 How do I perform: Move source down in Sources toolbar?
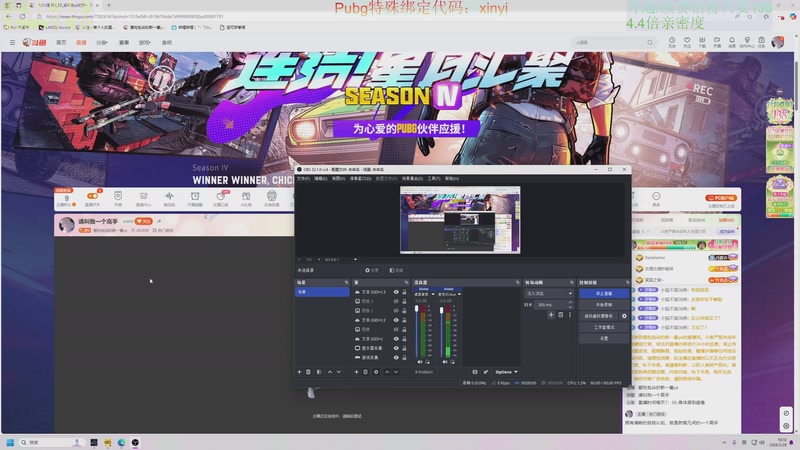coord(395,372)
